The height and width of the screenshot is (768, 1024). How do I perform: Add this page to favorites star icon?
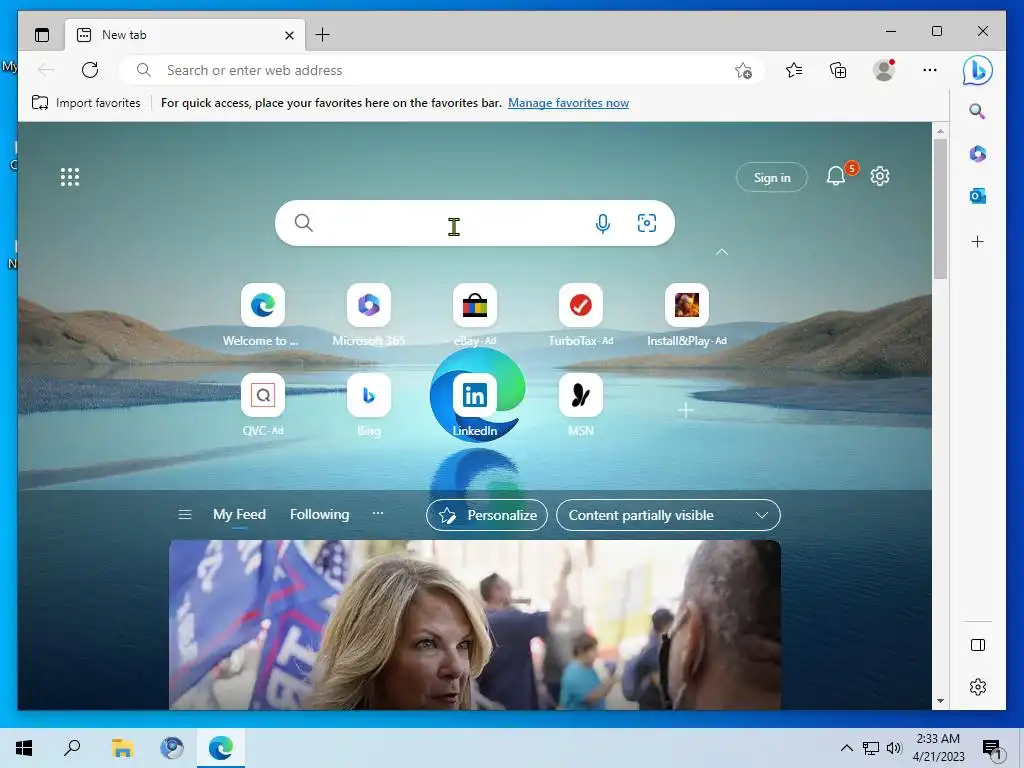click(x=743, y=71)
